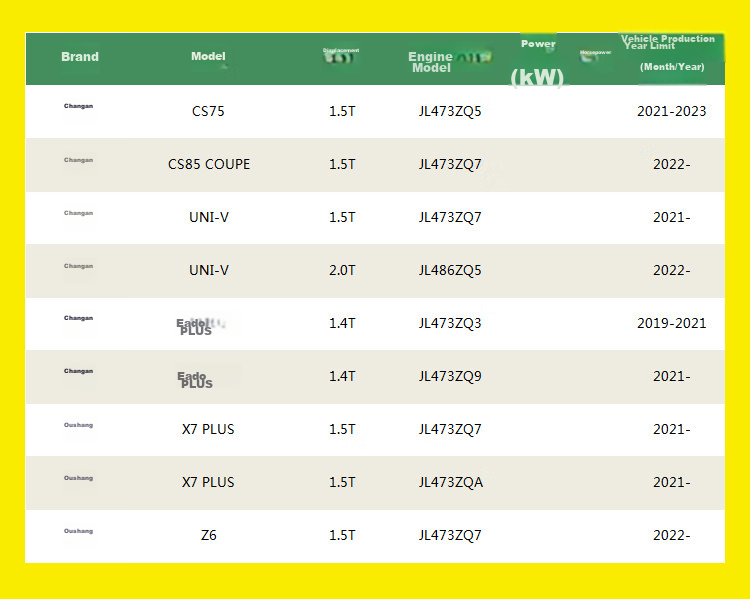Click engine model JL473ZQ9
Viewport: 750px width, 599px height.
450,377
